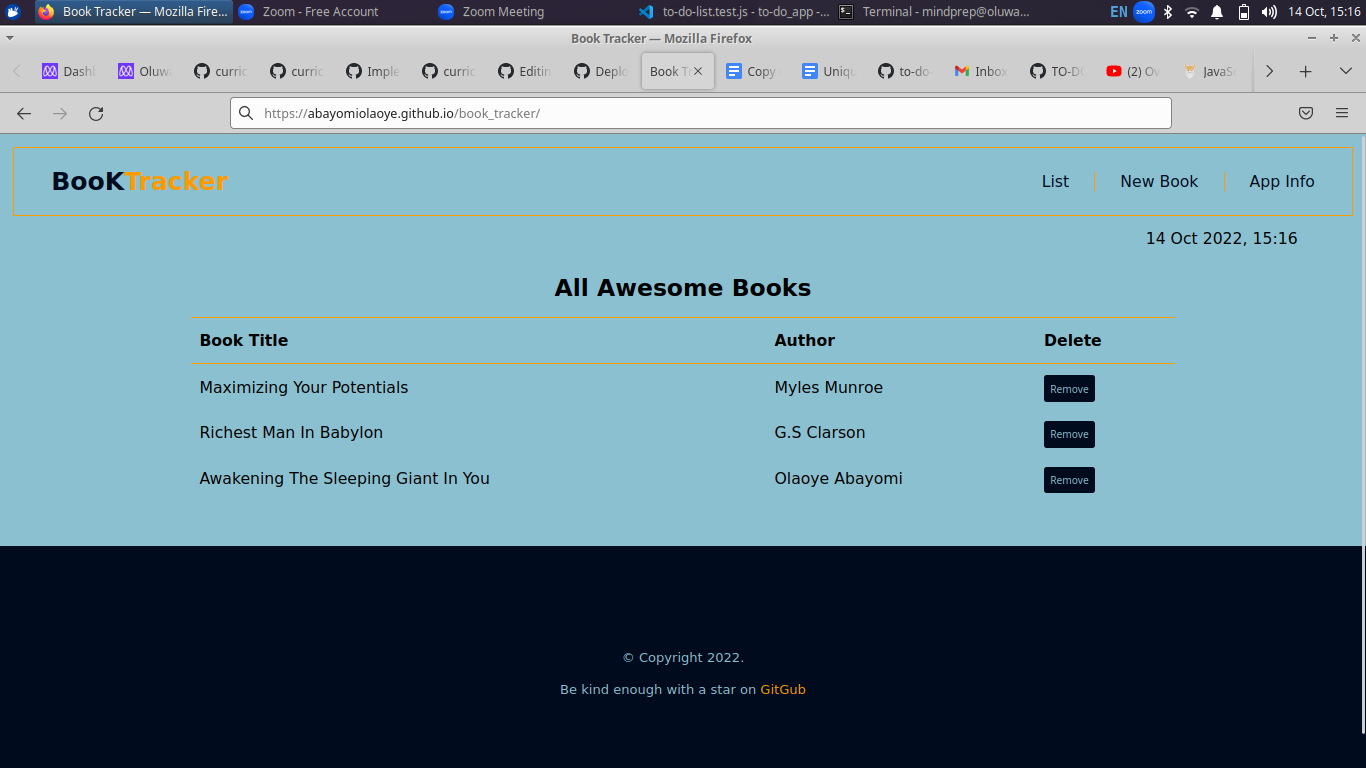Click the Wi-Fi icon in the top bar
This screenshot has width=1366, height=768.
(1190, 12)
